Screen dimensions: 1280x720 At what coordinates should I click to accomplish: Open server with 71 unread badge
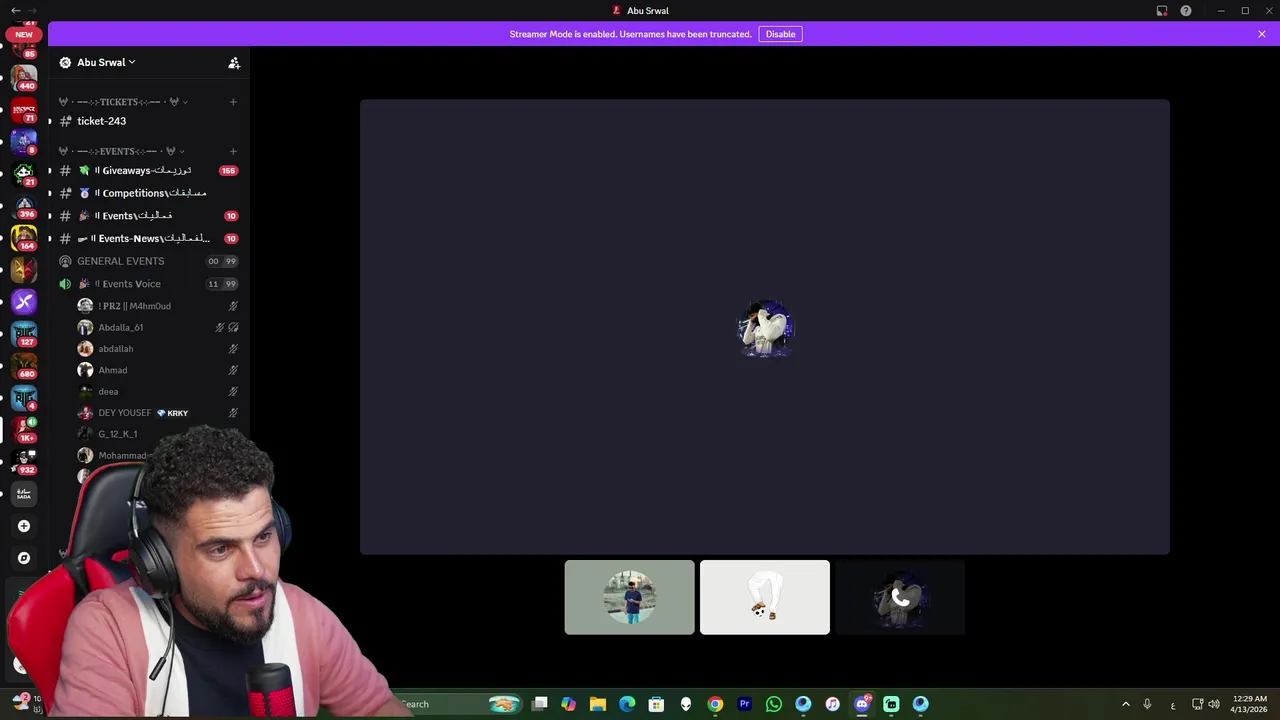click(24, 110)
